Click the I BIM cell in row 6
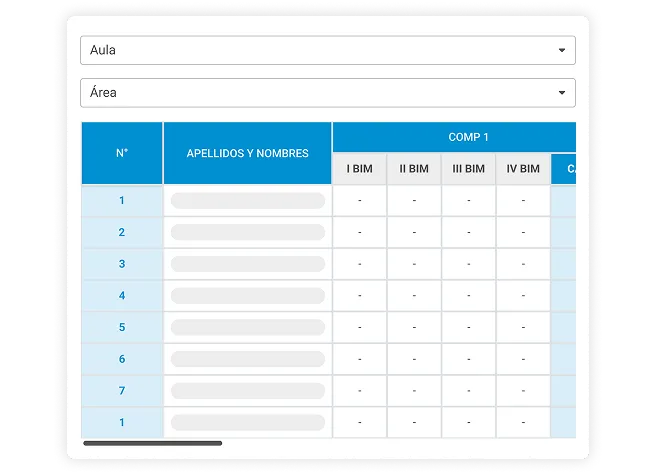This screenshot has width=656, height=475. tap(359, 359)
